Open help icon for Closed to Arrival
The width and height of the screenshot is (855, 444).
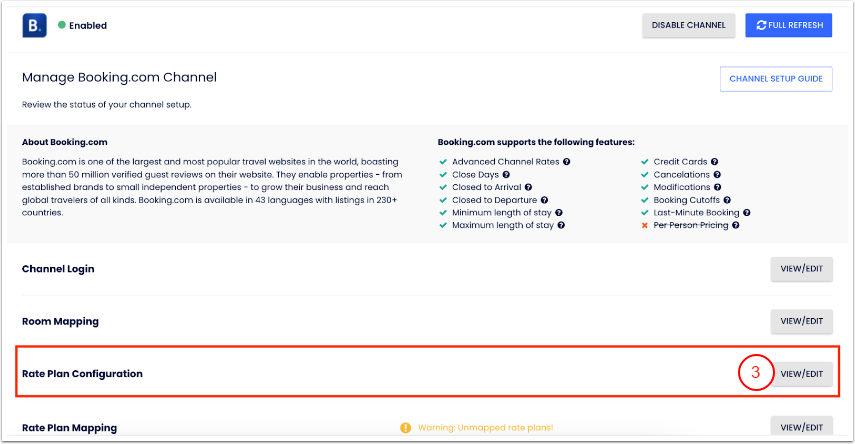tap(528, 187)
